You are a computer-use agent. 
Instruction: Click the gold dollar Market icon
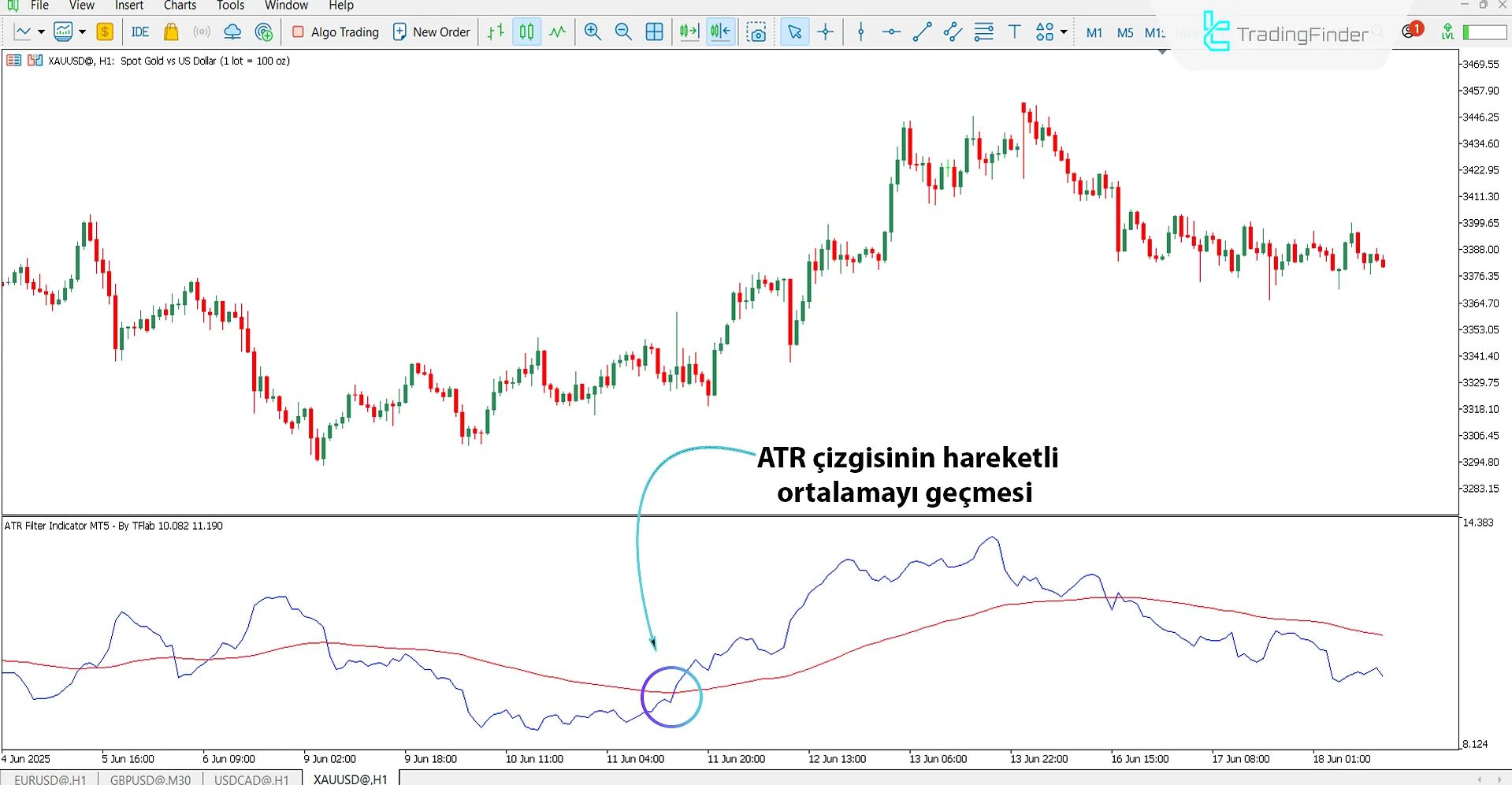click(105, 32)
